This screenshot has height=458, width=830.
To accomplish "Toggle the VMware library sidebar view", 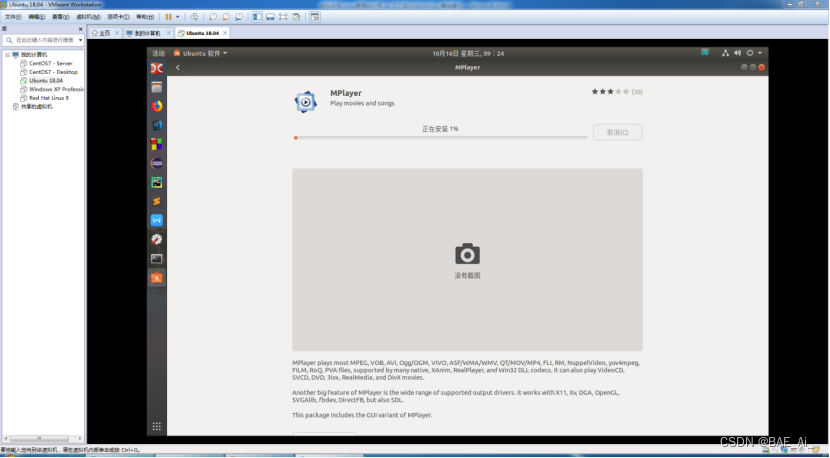I will pyautogui.click(x=257, y=17).
